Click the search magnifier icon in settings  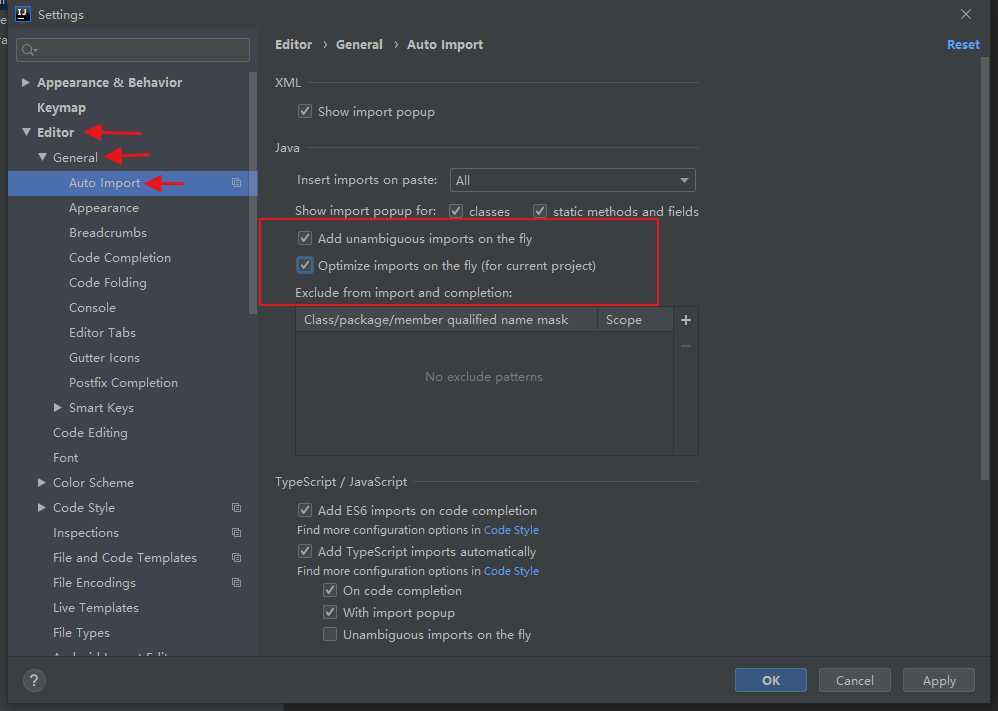tap(27, 50)
